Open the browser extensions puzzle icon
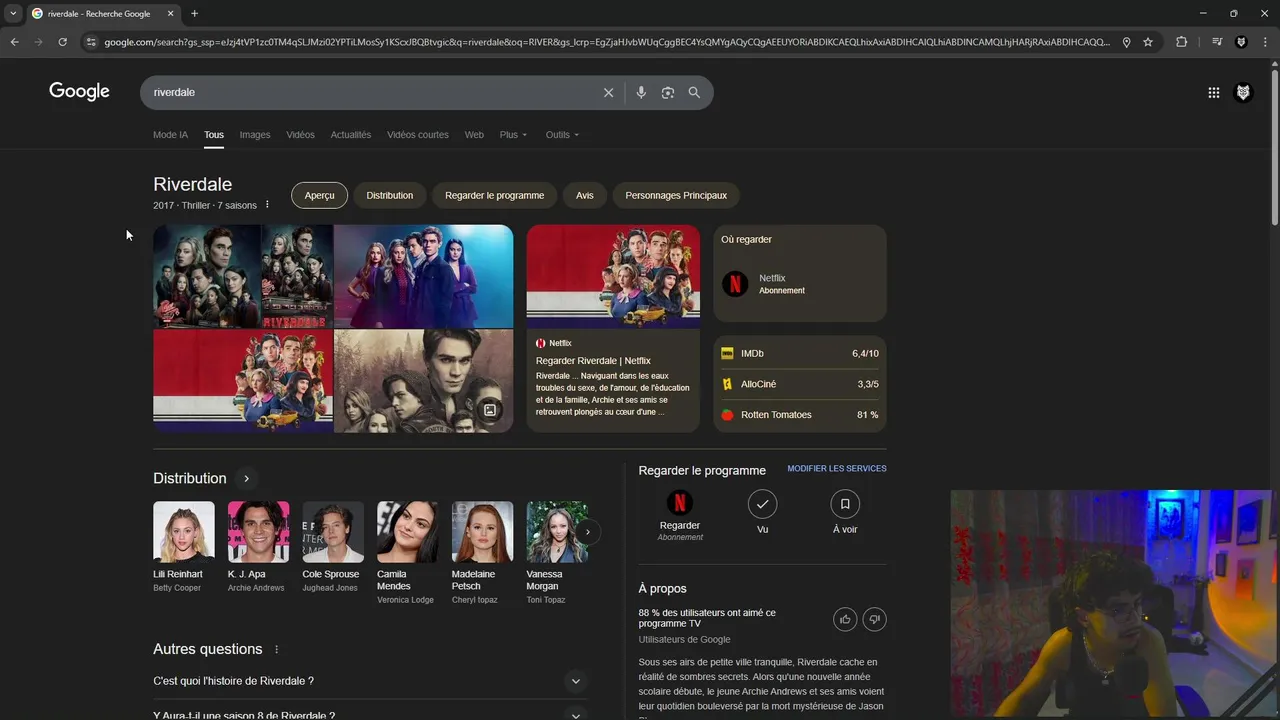This screenshot has height=720, width=1280. (x=1181, y=42)
